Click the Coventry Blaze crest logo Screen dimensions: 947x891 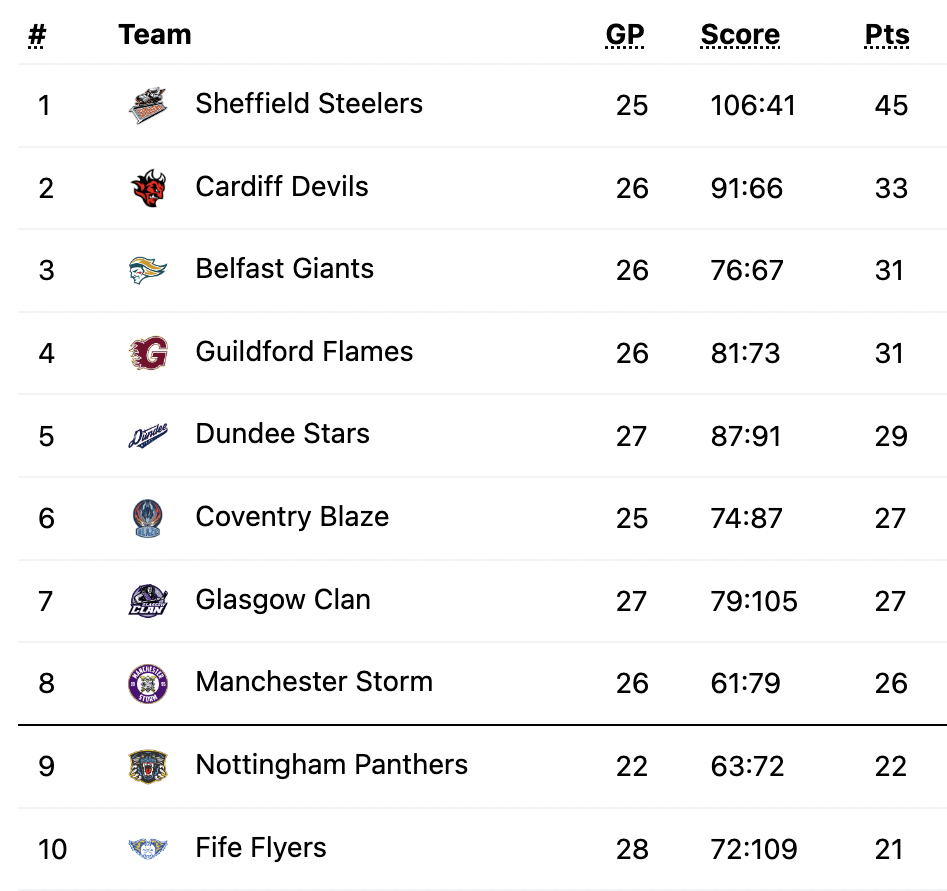(x=148, y=518)
